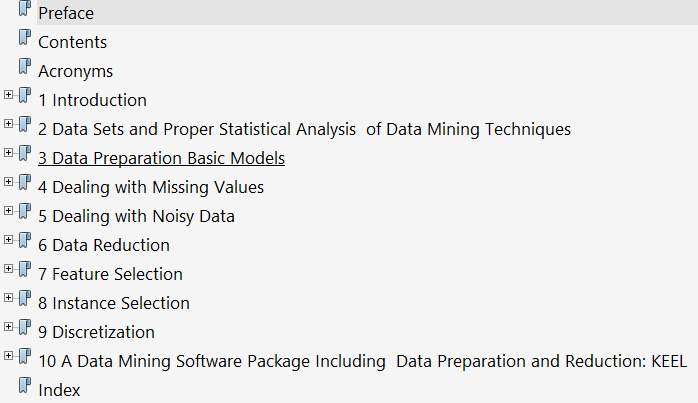Expand the 10 KEEL software package chapter
Image resolution: width=698 pixels, height=403 pixels.
(x=9, y=357)
